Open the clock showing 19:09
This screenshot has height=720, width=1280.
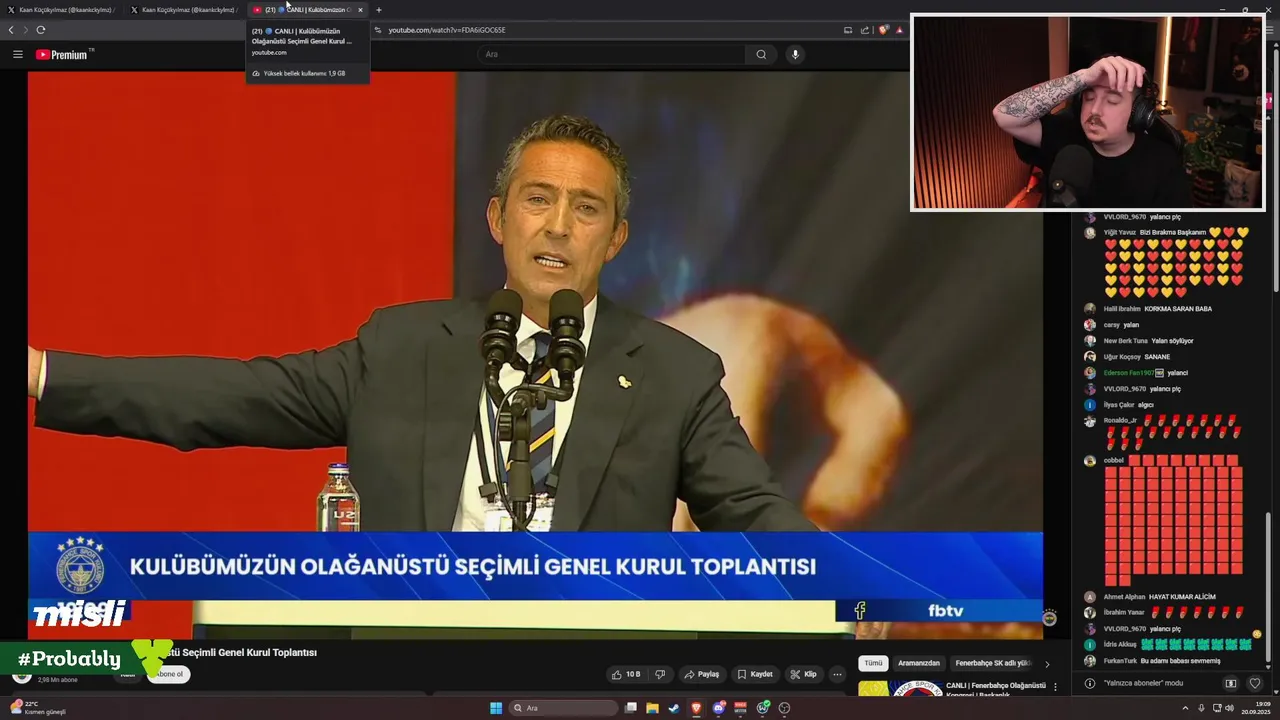click(1254, 708)
